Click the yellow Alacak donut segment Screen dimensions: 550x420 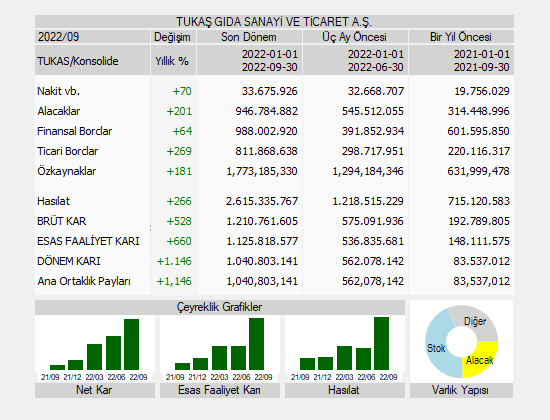(x=481, y=360)
